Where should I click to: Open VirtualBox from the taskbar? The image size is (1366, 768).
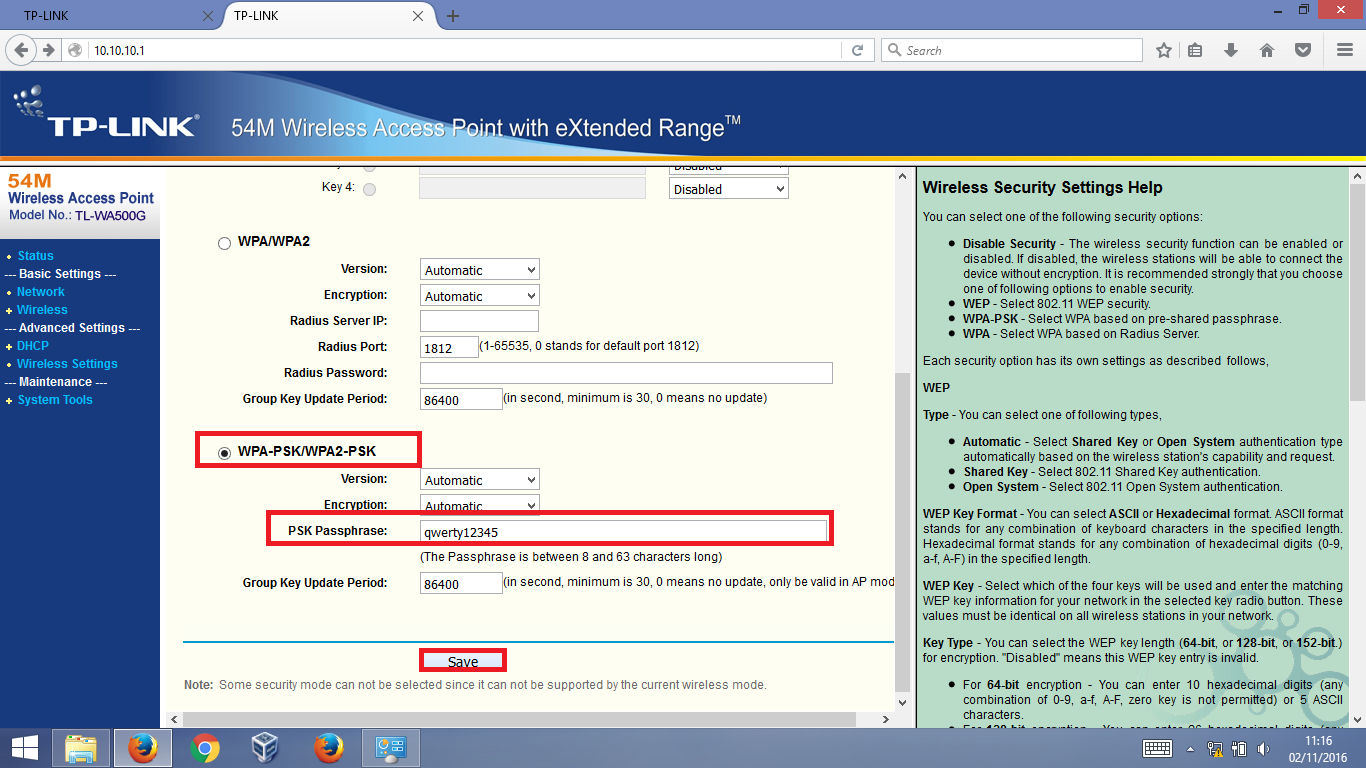tap(265, 748)
